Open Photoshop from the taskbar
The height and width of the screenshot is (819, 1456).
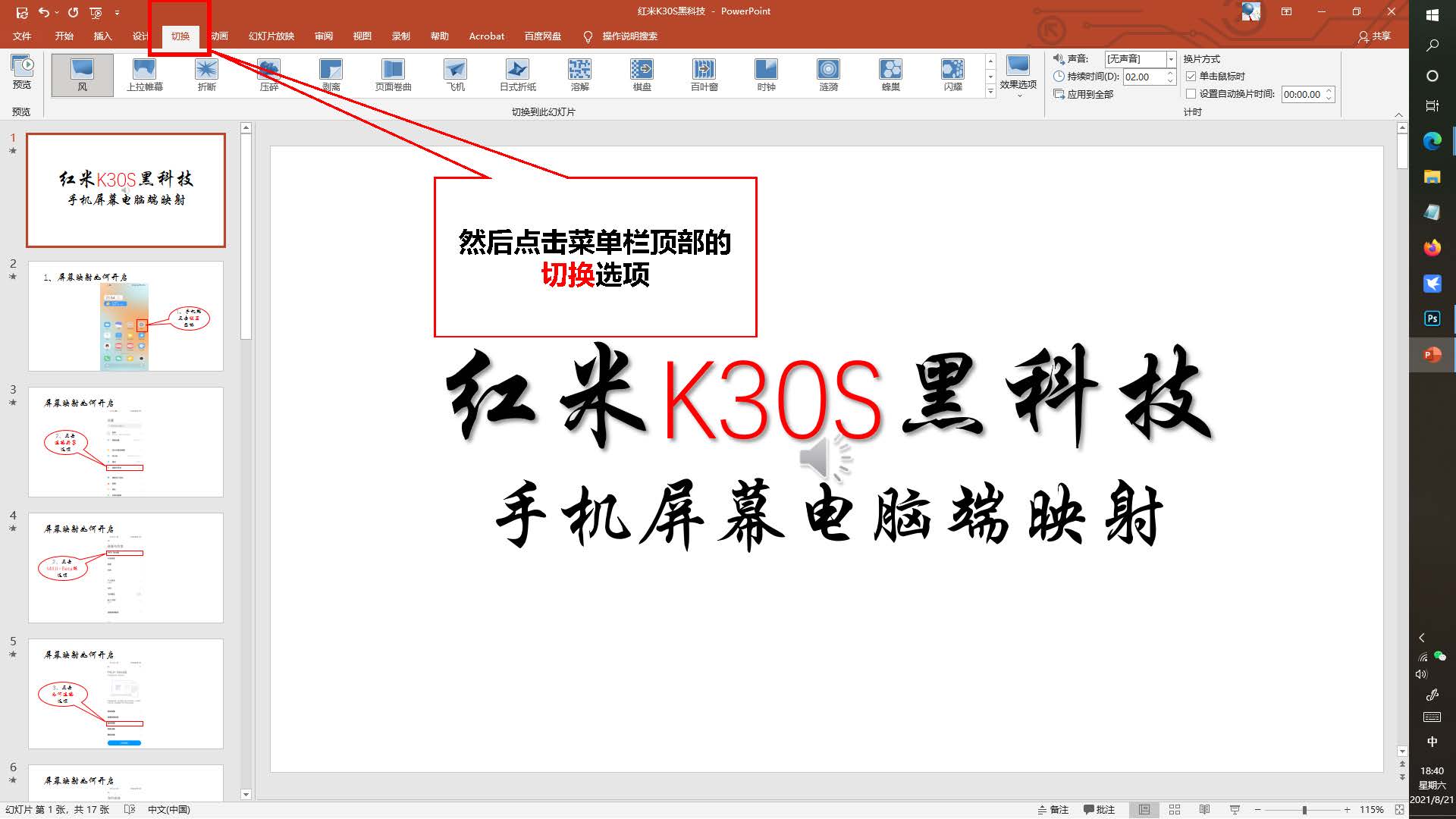pos(1432,318)
